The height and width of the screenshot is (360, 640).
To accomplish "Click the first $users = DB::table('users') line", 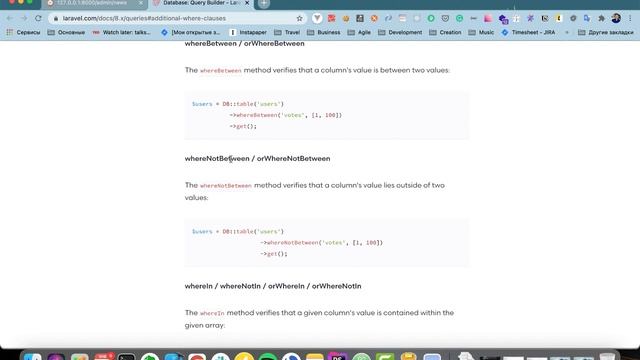I will pos(238,104).
